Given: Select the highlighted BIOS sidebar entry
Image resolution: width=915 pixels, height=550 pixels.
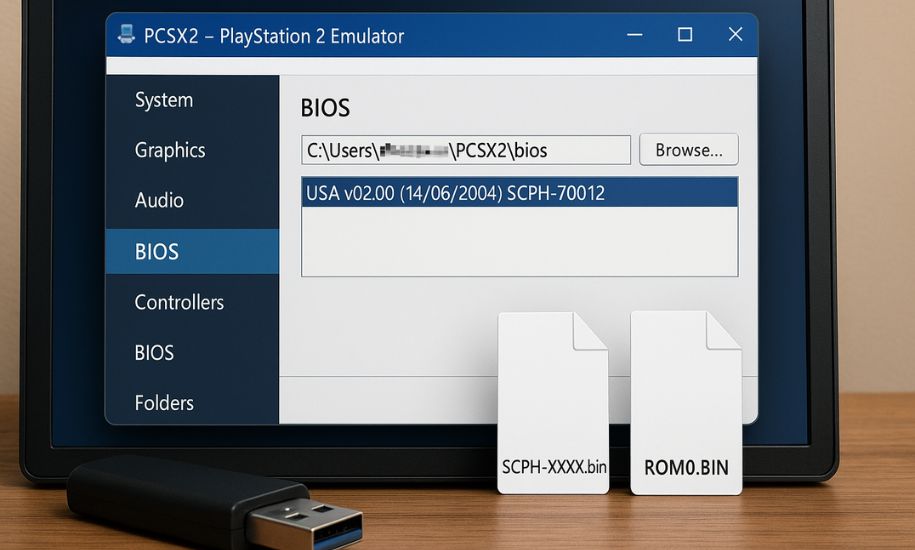Looking at the screenshot, I should 193,251.
